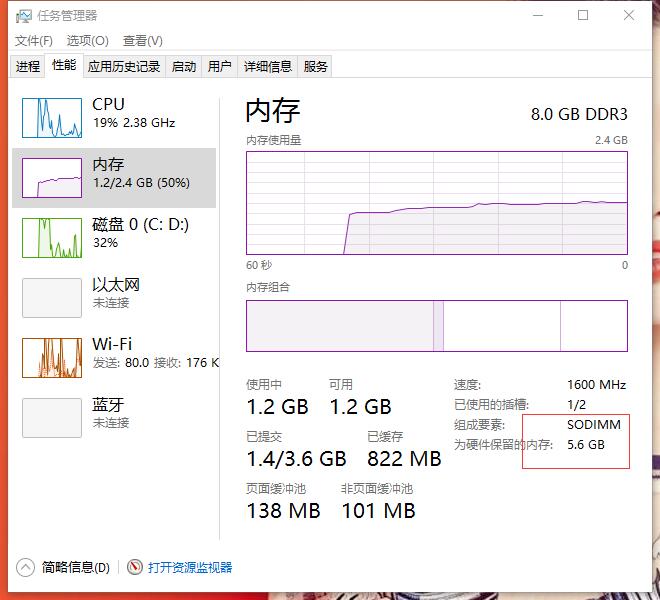Image resolution: width=660 pixels, height=600 pixels.
Task: Maximize the Task Manager window
Action: (583, 16)
